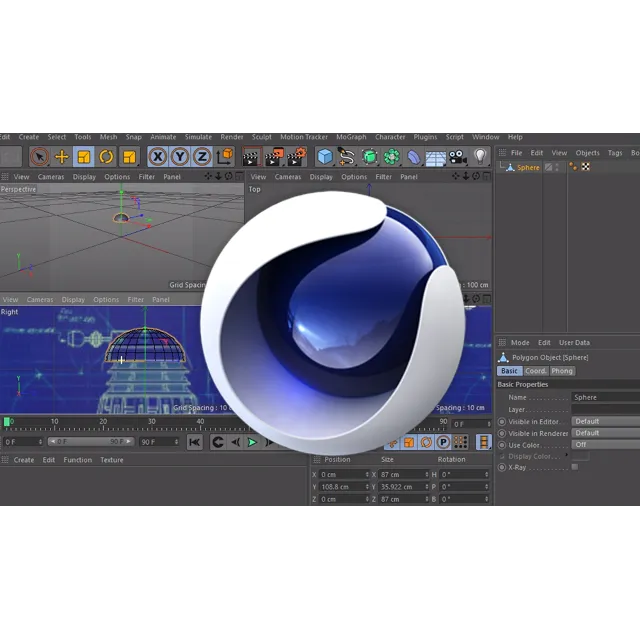Screen dimensions: 640x640
Task: Open the MoGraph menu
Action: [x=351, y=137]
